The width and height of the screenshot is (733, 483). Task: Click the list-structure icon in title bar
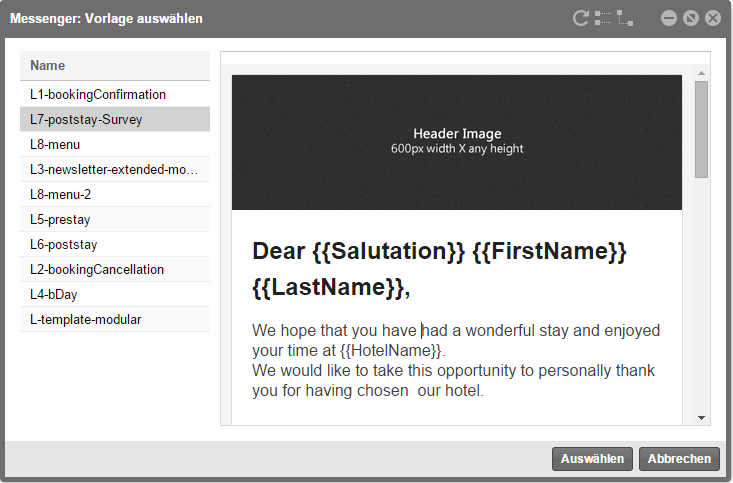pos(602,18)
